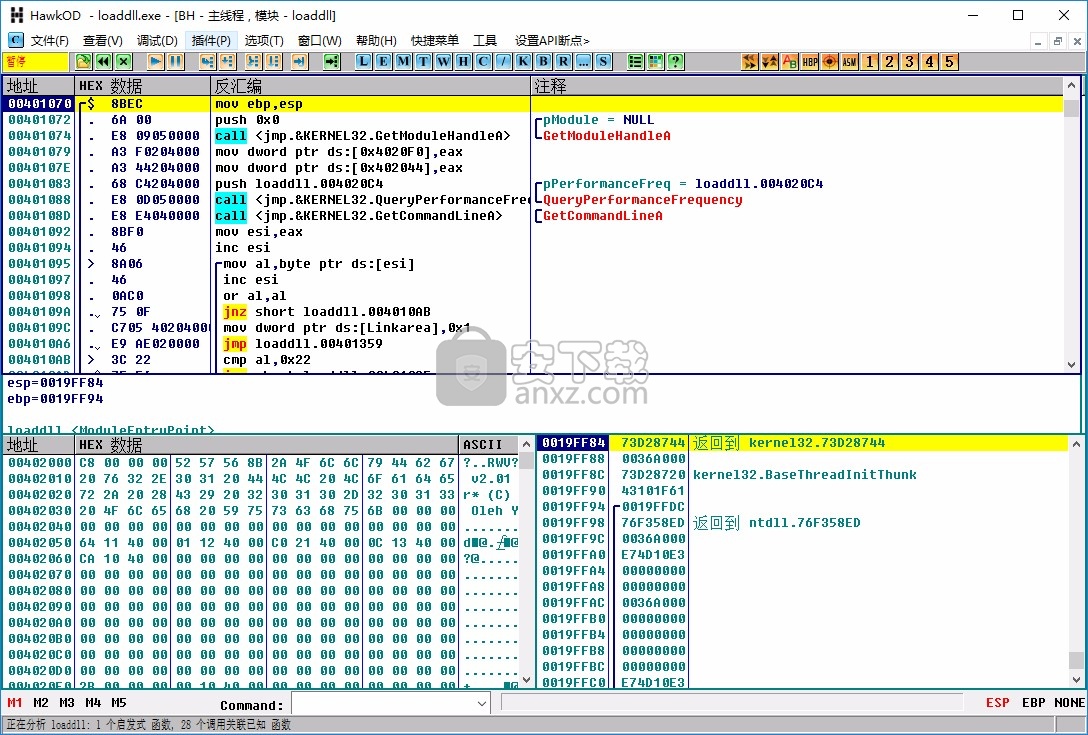1088x735 pixels.
Task: Click the orange number 1 toolbar button
Action: click(x=869, y=62)
